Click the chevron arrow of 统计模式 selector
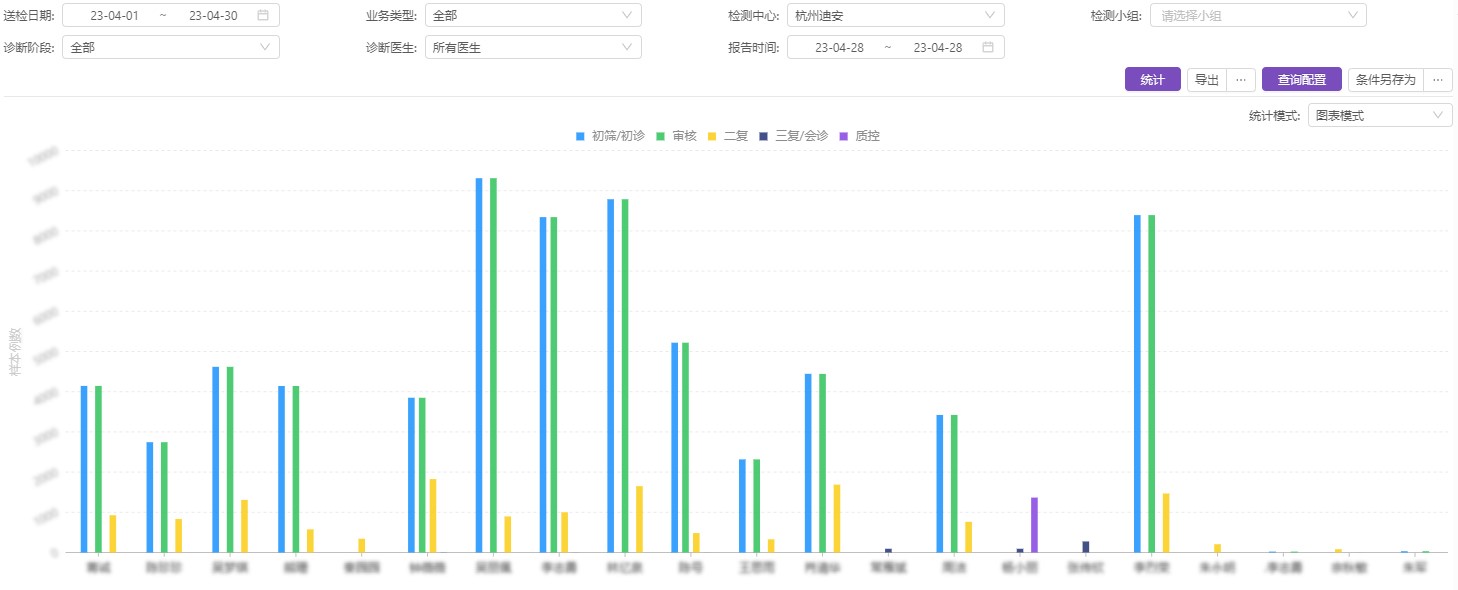 tap(1438, 115)
